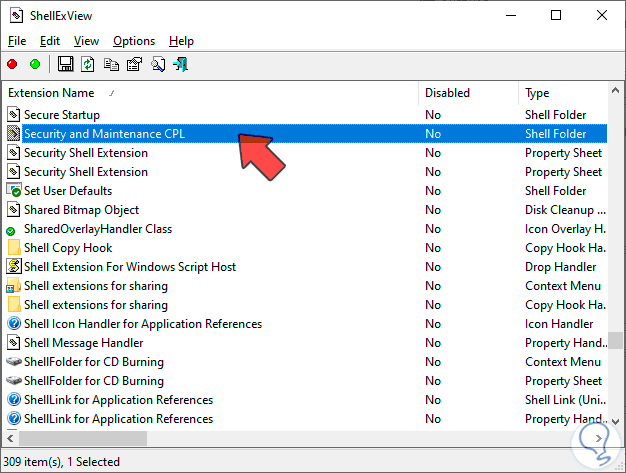Select the Shared Bitmap Object row
The image size is (626, 473).
[81, 210]
